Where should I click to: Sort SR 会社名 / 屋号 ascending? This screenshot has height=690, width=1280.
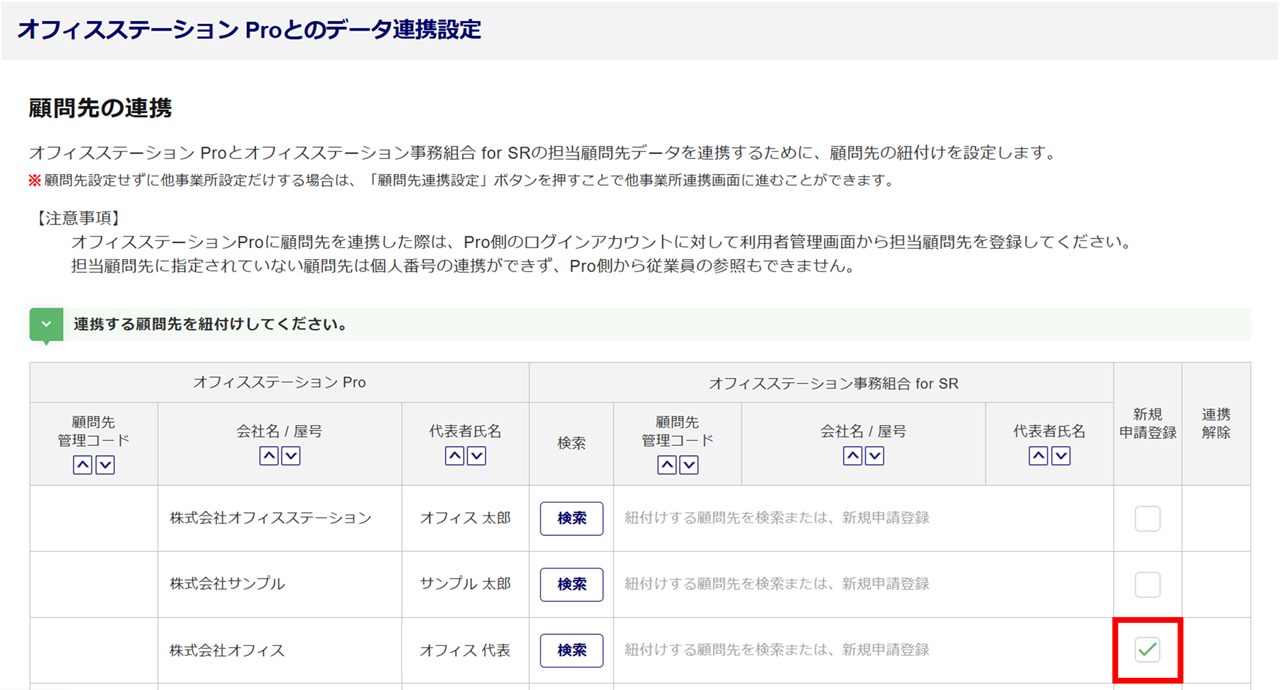(852, 456)
